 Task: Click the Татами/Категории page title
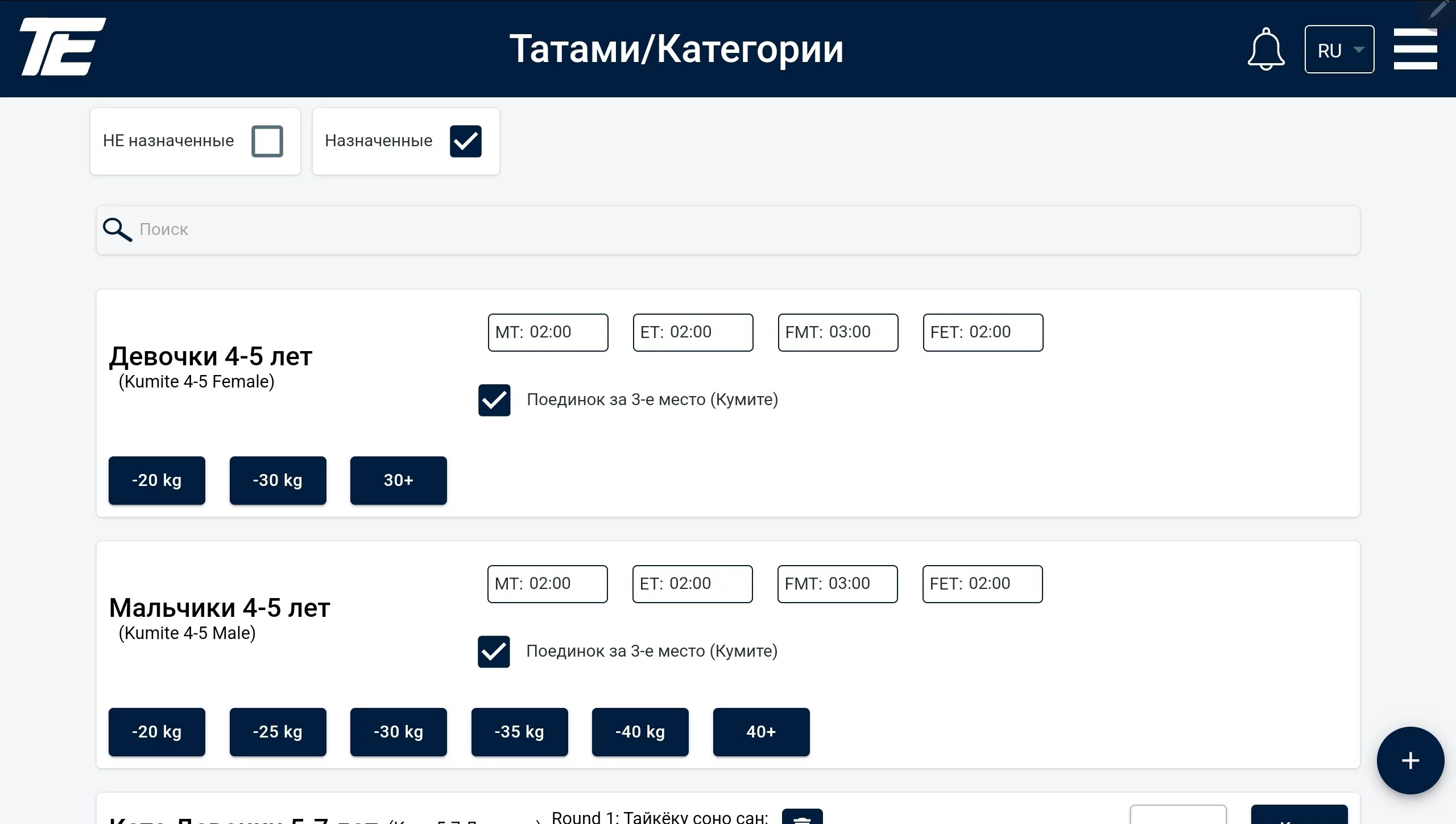pos(676,49)
